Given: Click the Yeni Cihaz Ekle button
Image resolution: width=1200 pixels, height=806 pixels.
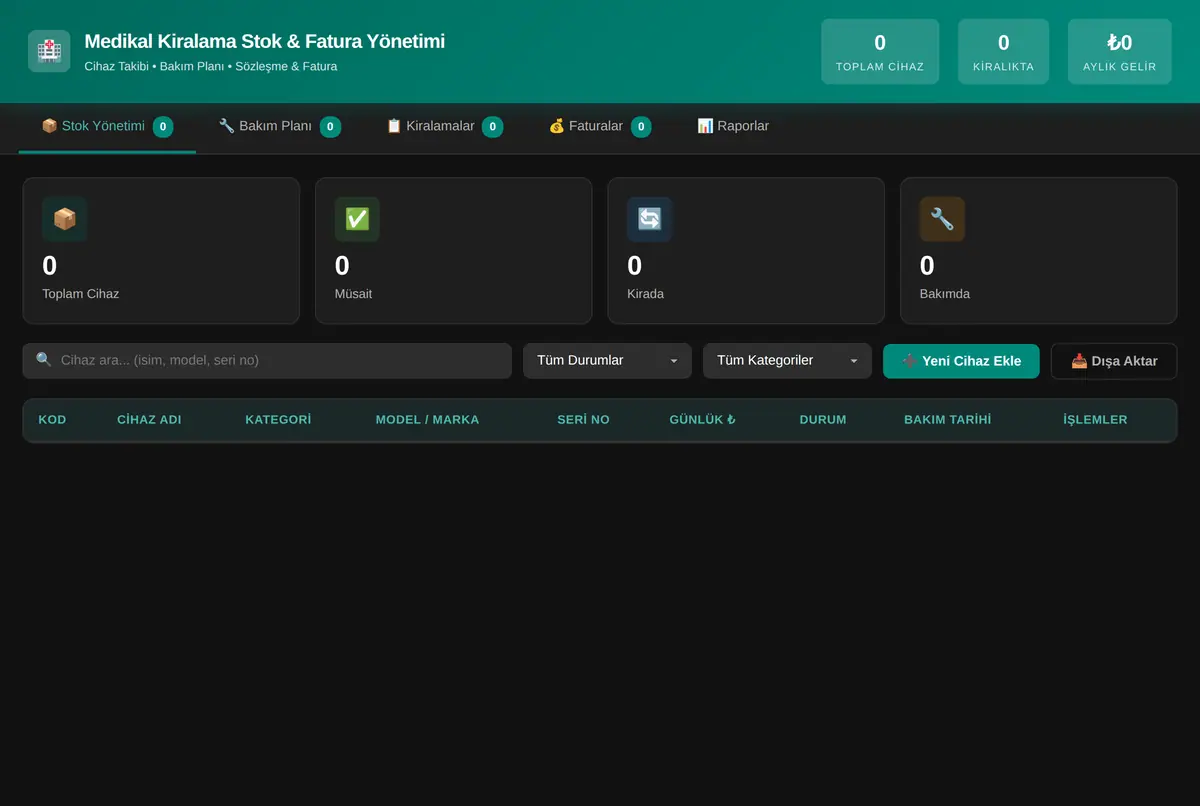Looking at the screenshot, I should coord(961,361).
